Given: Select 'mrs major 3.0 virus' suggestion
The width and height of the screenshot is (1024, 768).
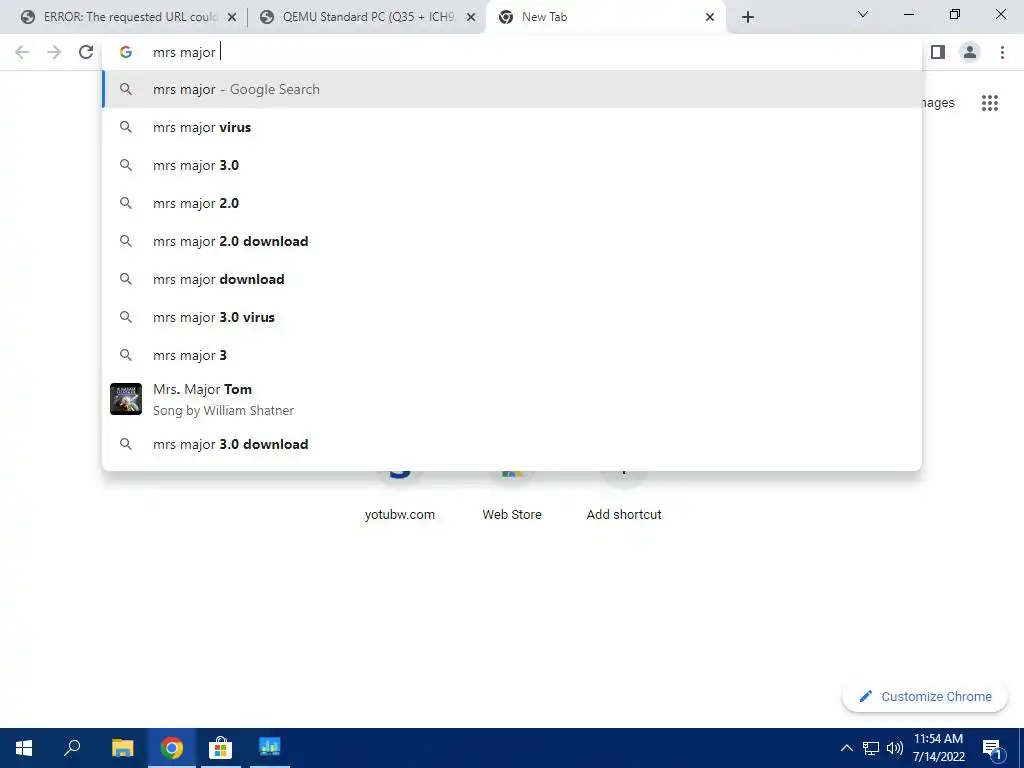Looking at the screenshot, I should point(512,317).
